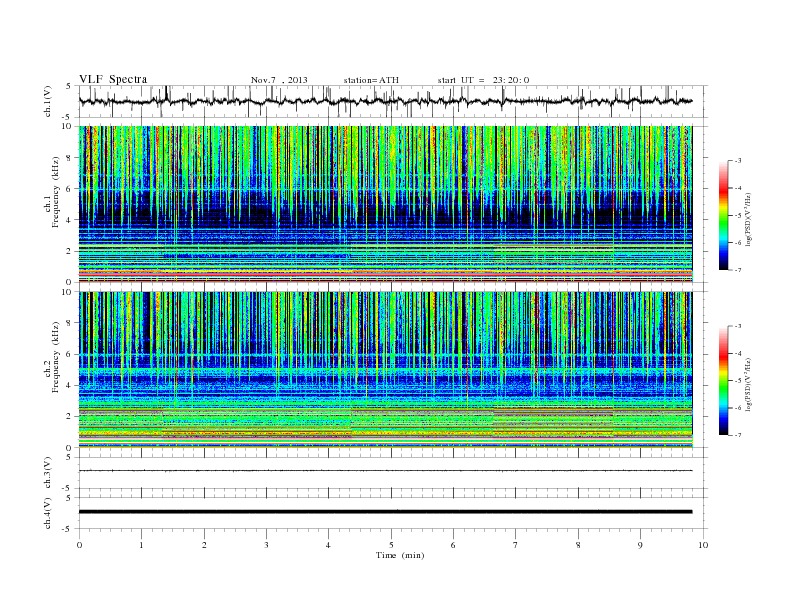Click time axis tick label "0"
Image resolution: width=792 pixels, height=612 pixels.
click(79, 545)
